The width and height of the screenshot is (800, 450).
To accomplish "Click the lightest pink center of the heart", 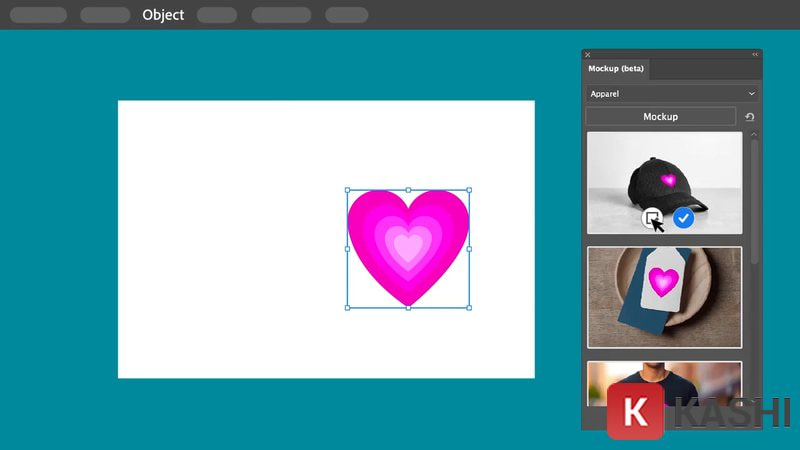I will click(x=408, y=244).
